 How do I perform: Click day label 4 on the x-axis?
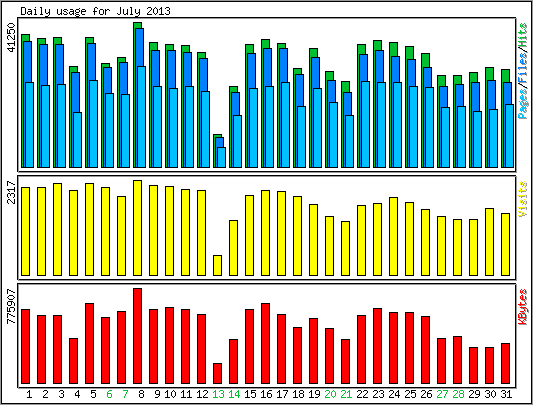coord(77,394)
